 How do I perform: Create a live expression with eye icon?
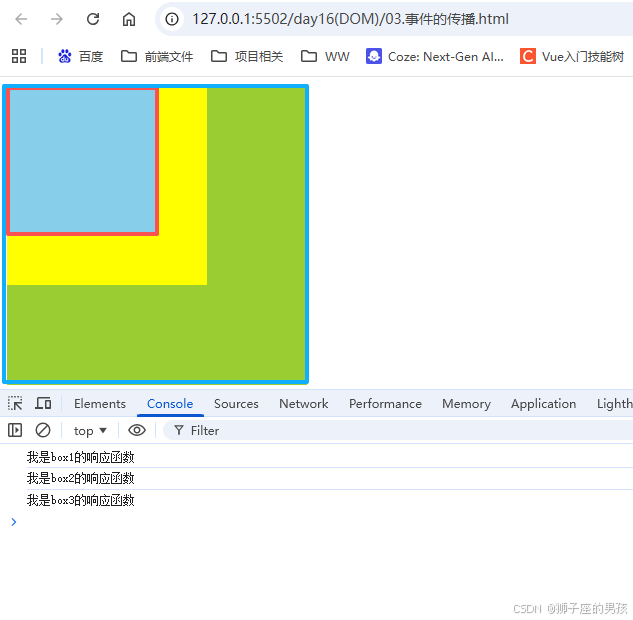pyautogui.click(x=137, y=430)
